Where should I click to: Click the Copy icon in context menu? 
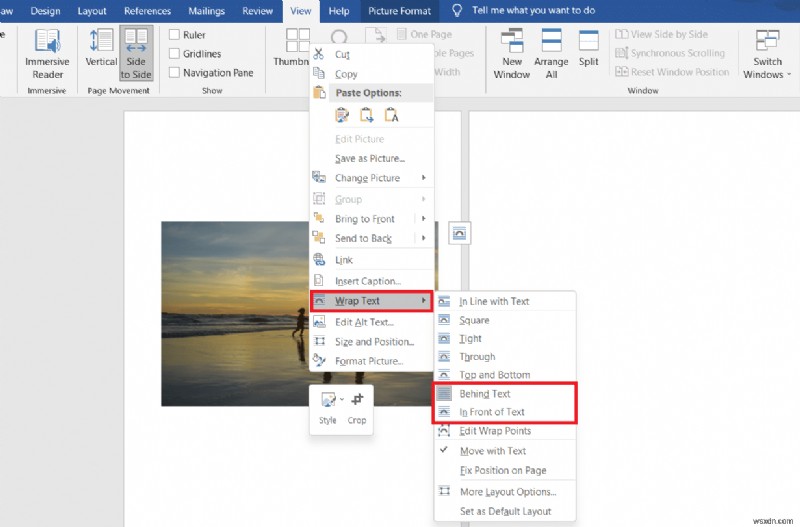coord(319,73)
